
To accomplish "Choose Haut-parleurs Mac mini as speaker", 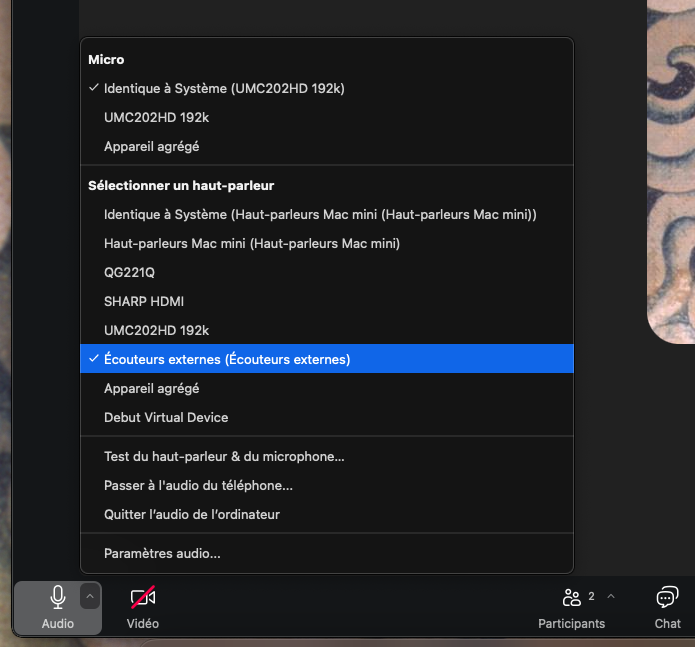I will click(251, 243).
